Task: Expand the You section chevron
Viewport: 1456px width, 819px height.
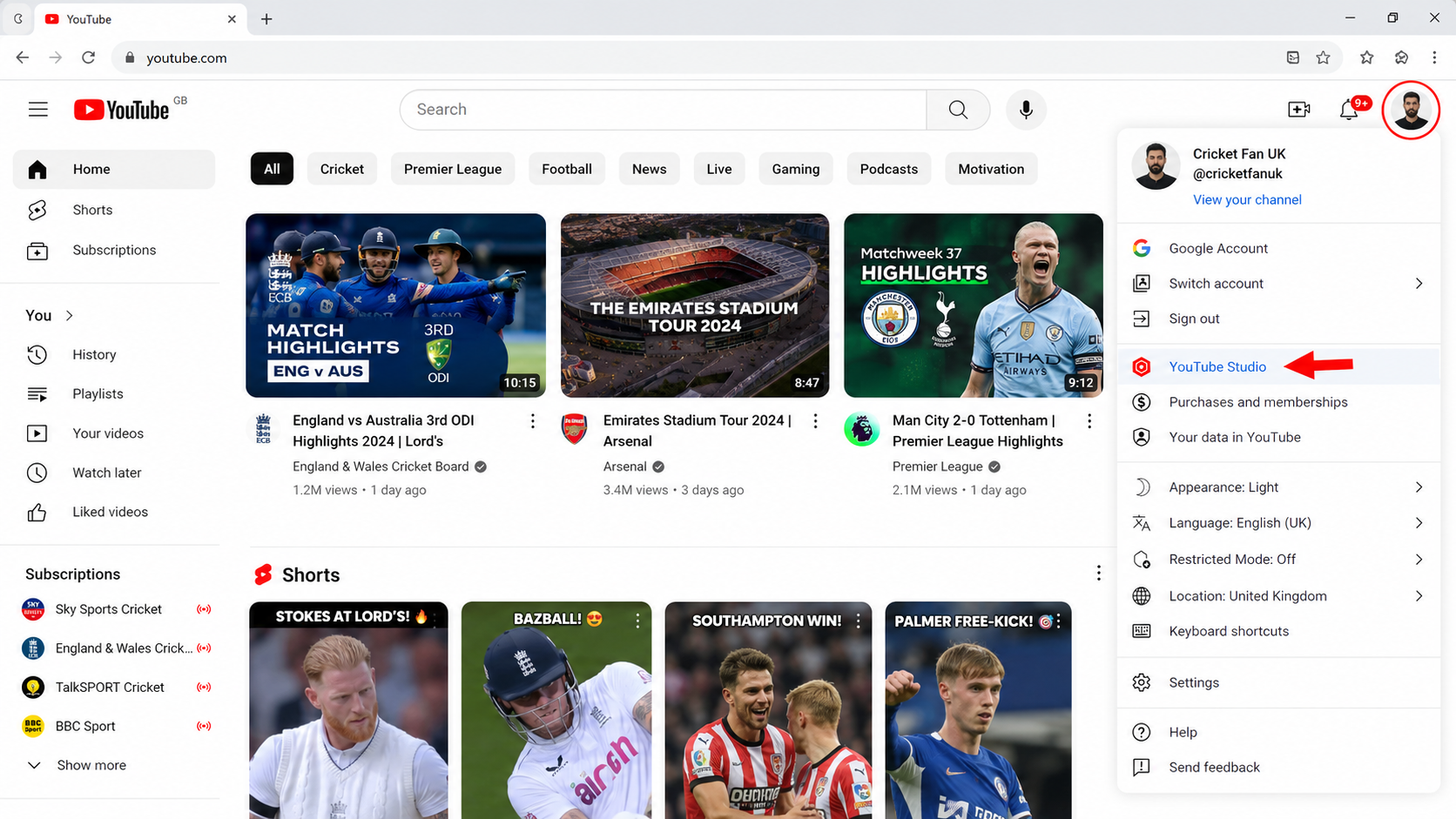Action: point(70,316)
